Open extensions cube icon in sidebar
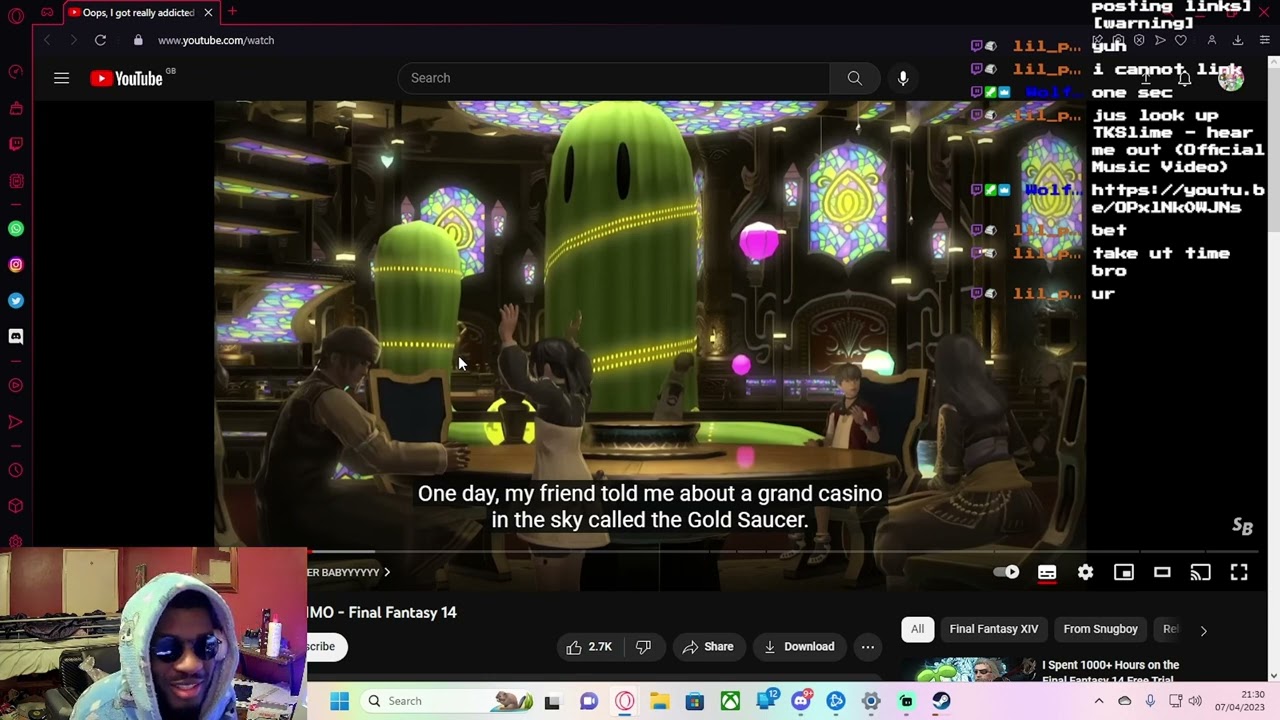Viewport: 1280px width, 720px height. pyautogui.click(x=16, y=506)
